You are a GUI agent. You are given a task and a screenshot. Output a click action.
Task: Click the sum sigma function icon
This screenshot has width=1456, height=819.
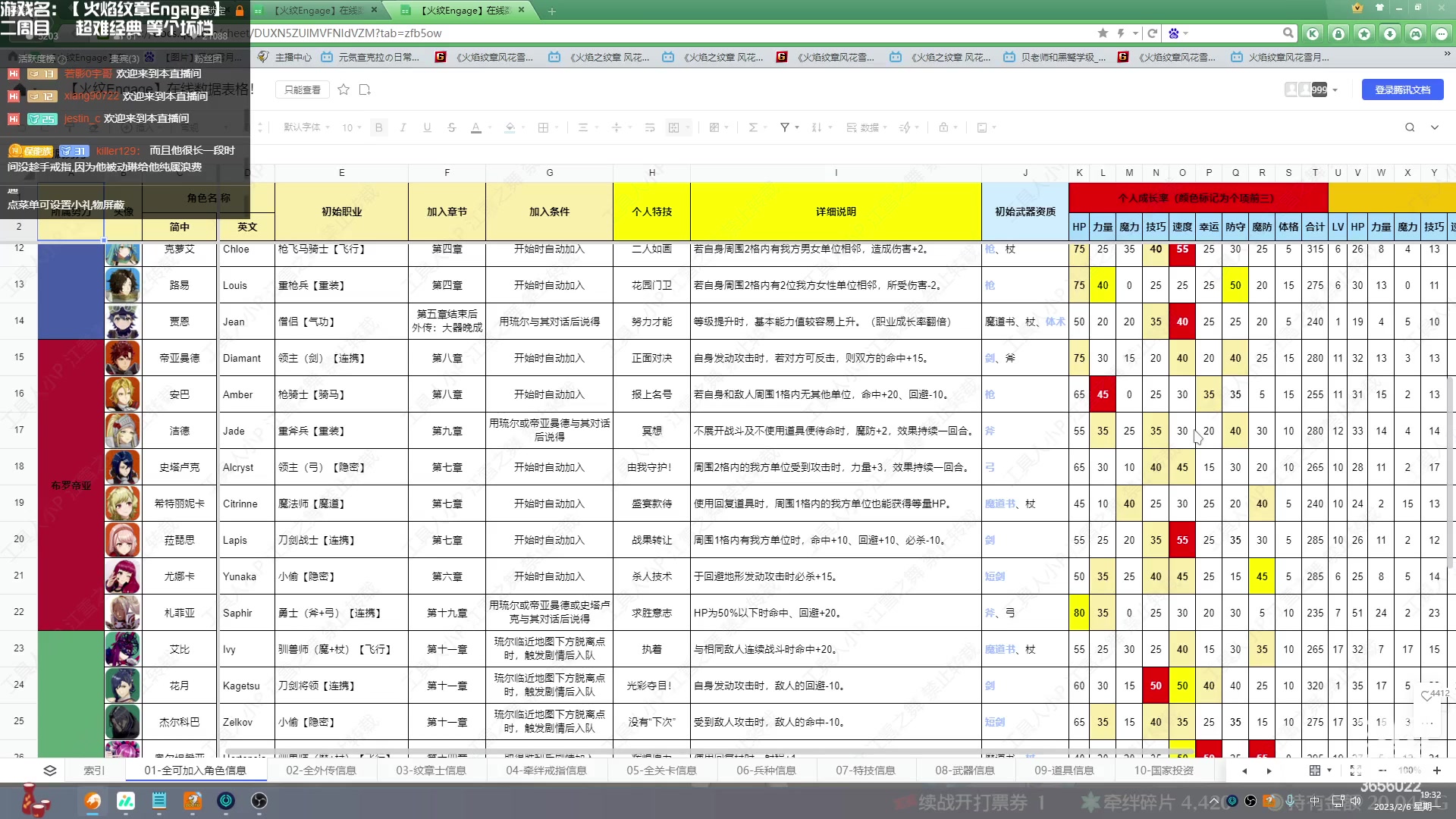tap(753, 127)
